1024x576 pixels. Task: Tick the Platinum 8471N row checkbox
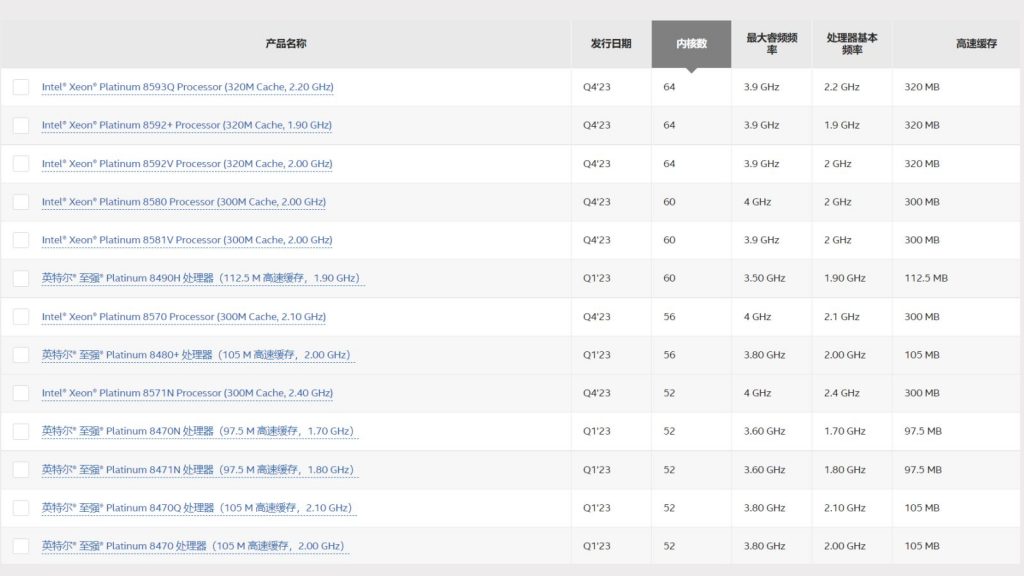click(21, 470)
